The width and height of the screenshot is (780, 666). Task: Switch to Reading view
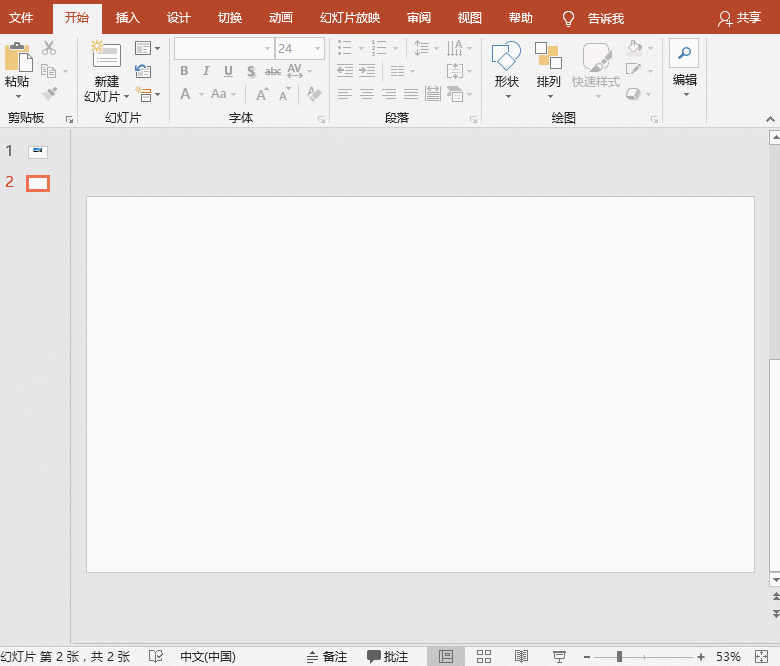521,657
